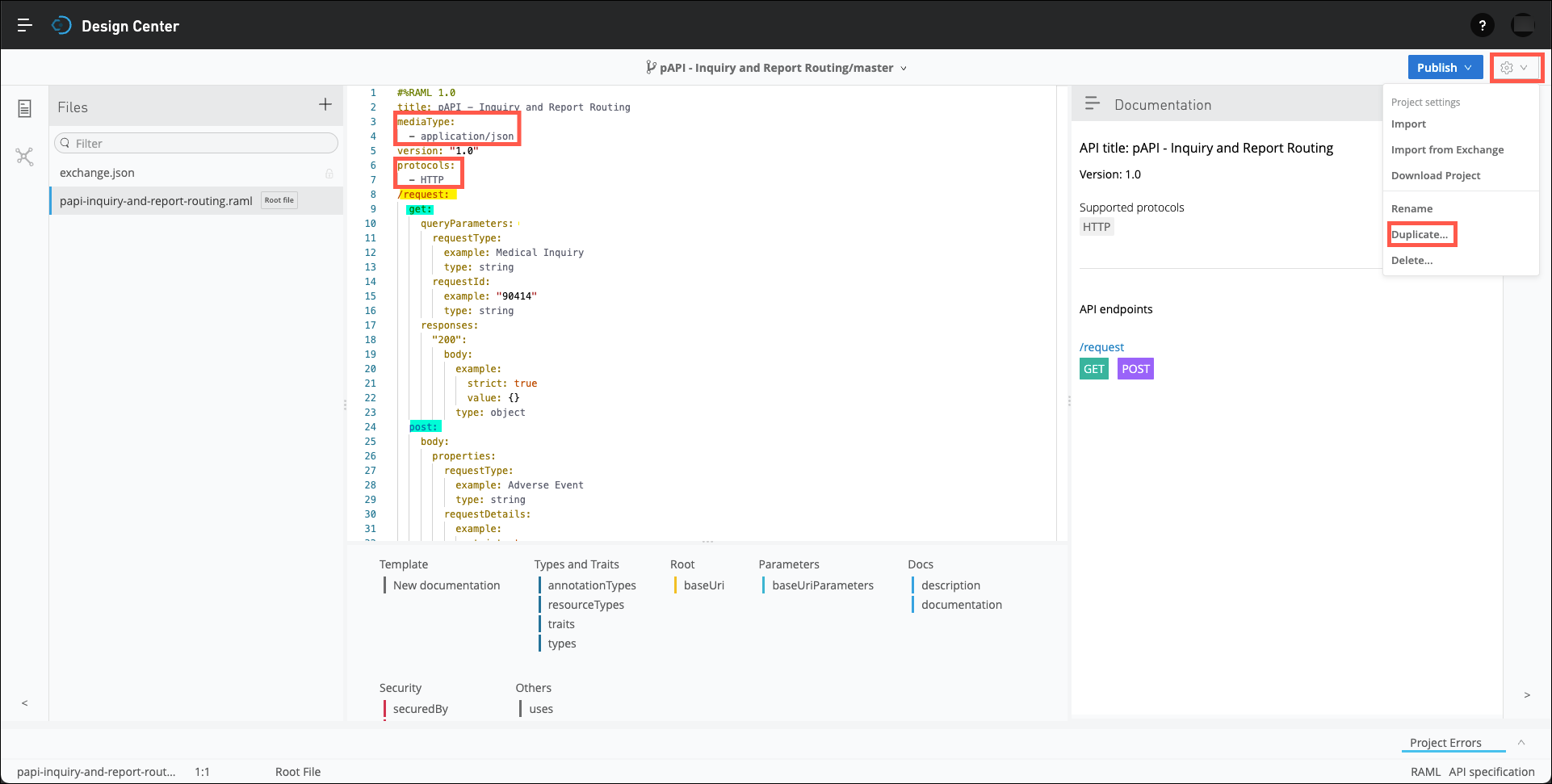The width and height of the screenshot is (1552, 784).
Task: Open the branch selector for pAPI project
Action: pyautogui.click(x=776, y=68)
